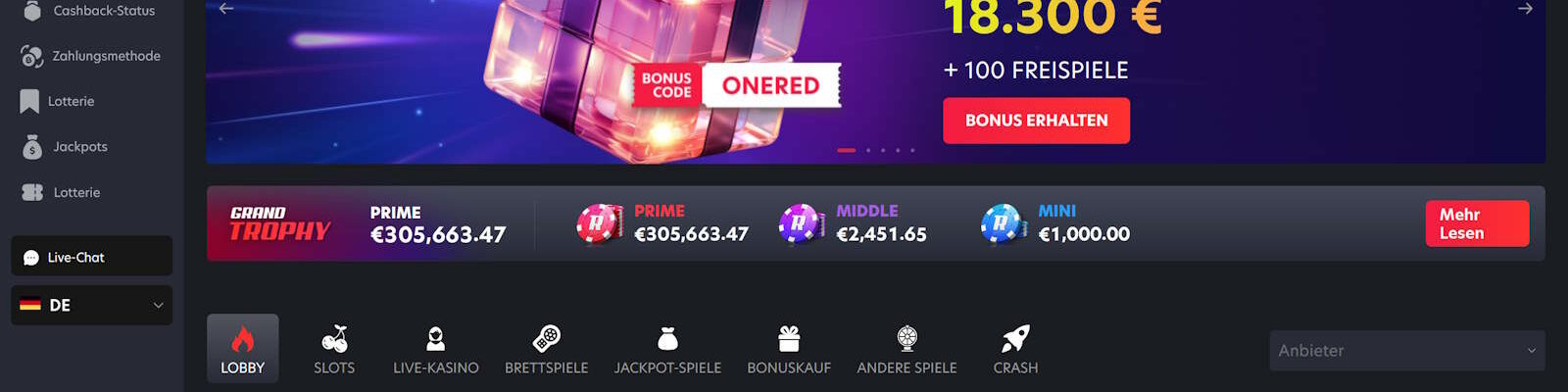Open Cashback-Status from sidebar icon

click(32, 10)
